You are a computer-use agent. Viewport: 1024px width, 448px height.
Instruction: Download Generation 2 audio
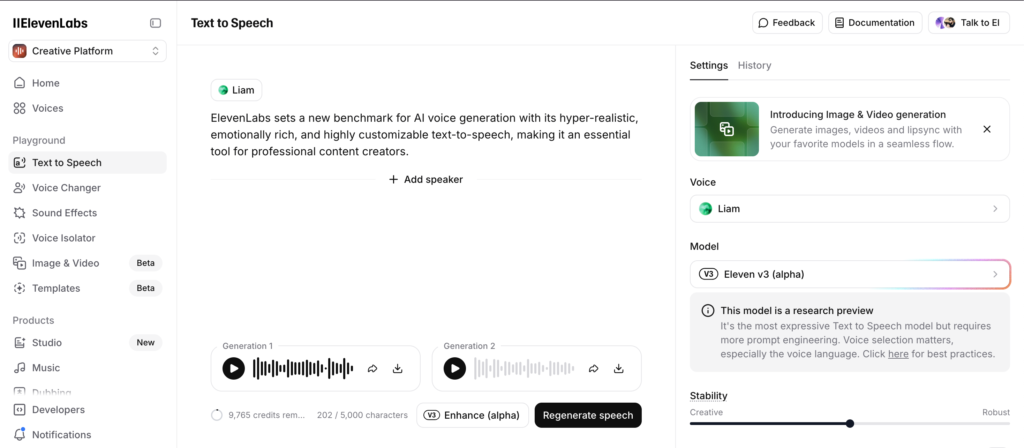click(618, 368)
